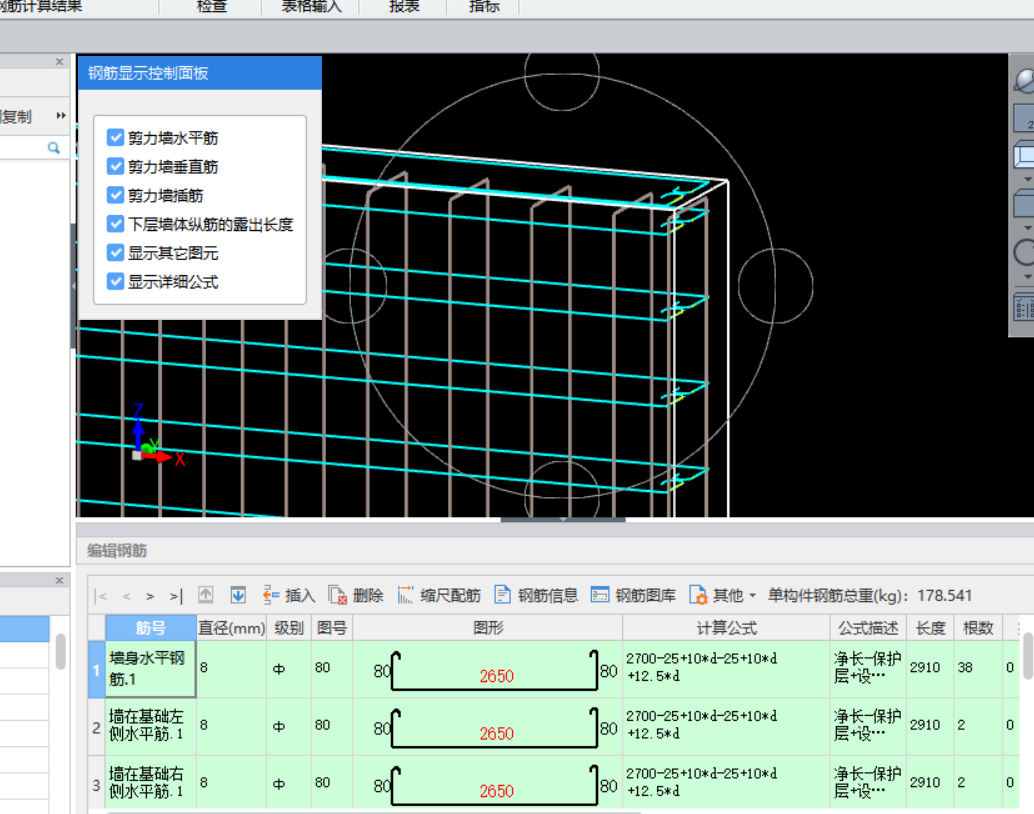
Task: Select 根数 column header
Action: 978,628
